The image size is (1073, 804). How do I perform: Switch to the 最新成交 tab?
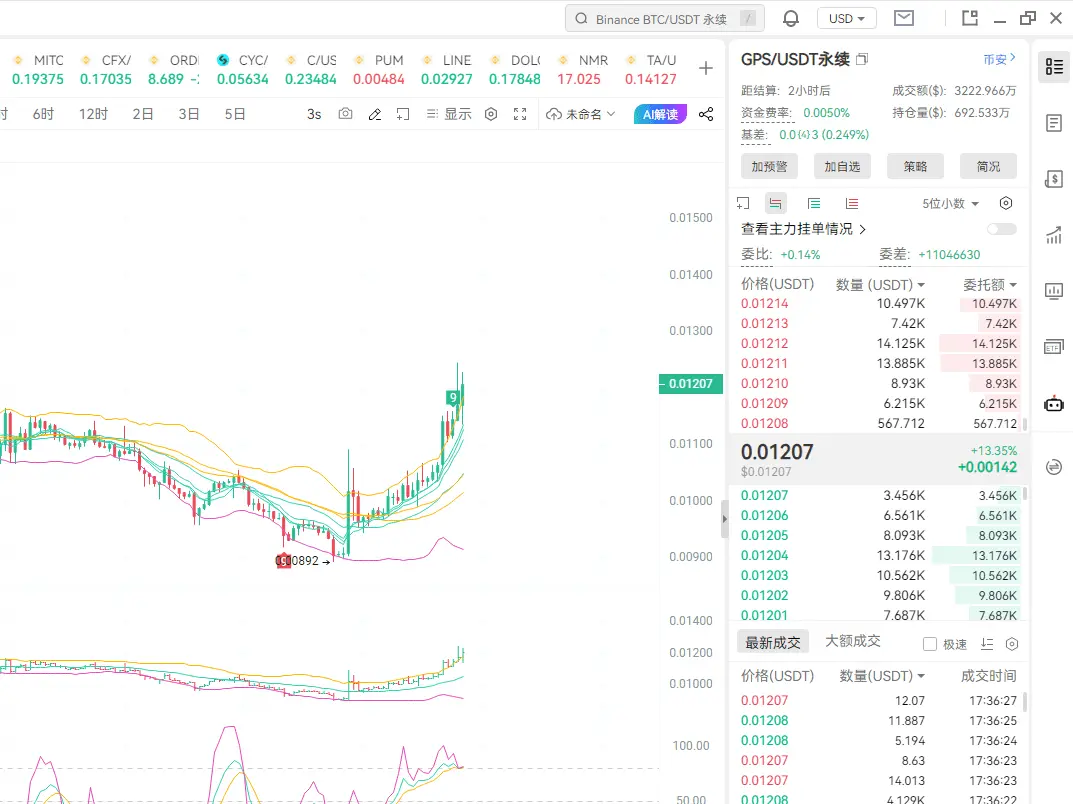coord(773,643)
